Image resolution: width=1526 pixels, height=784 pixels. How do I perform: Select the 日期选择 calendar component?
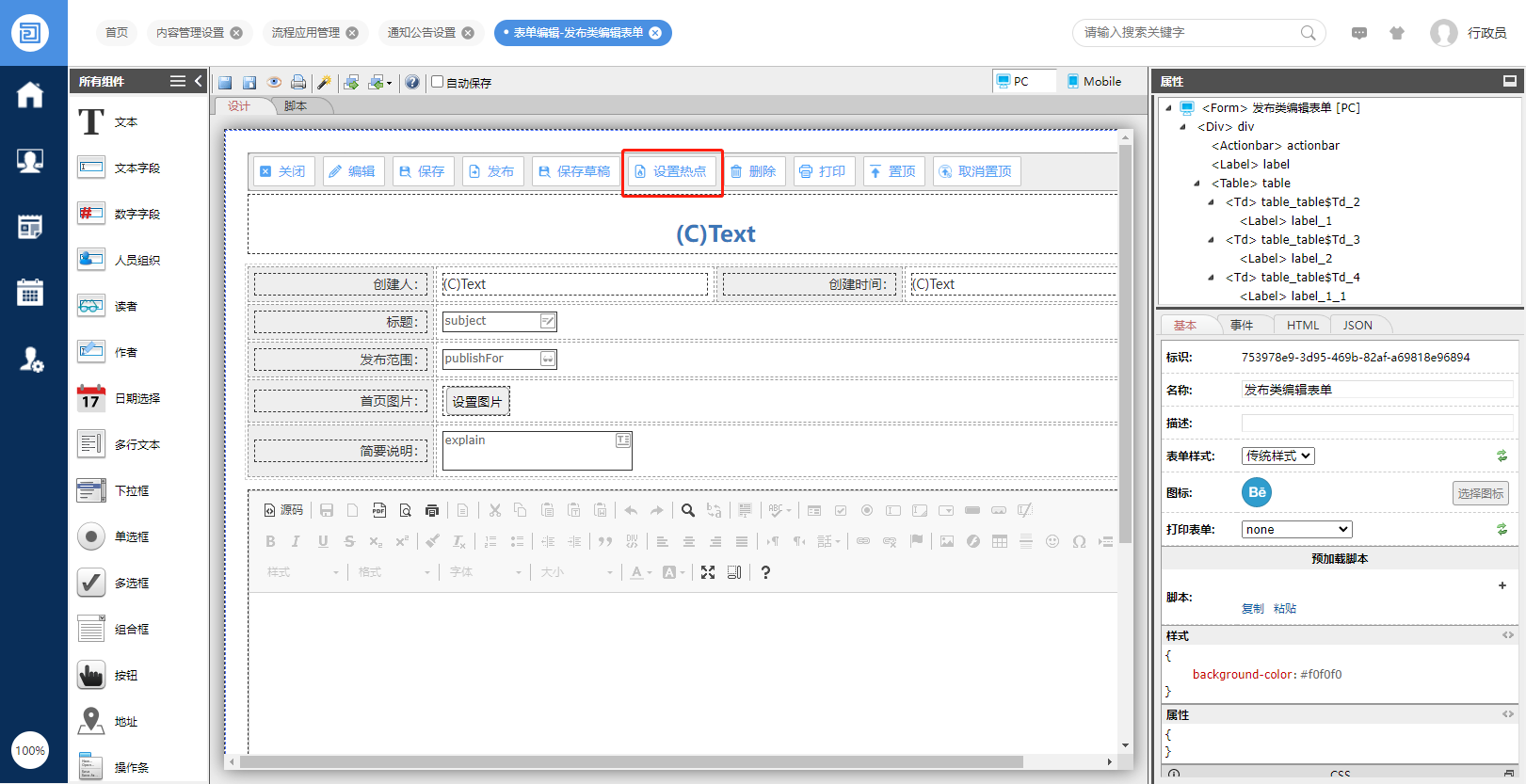(x=91, y=399)
